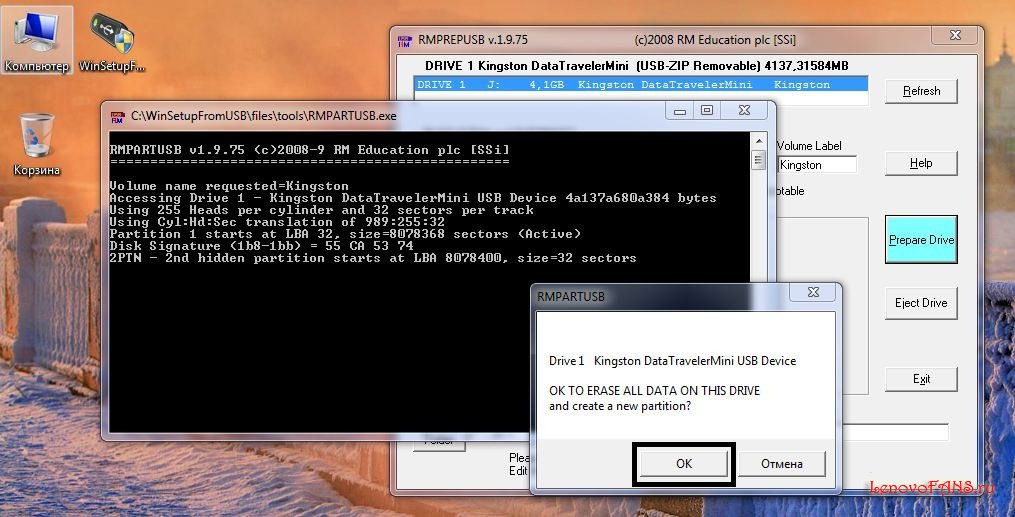The image size is (1015, 517).
Task: Click the Volume Label text field
Action: coord(816,165)
